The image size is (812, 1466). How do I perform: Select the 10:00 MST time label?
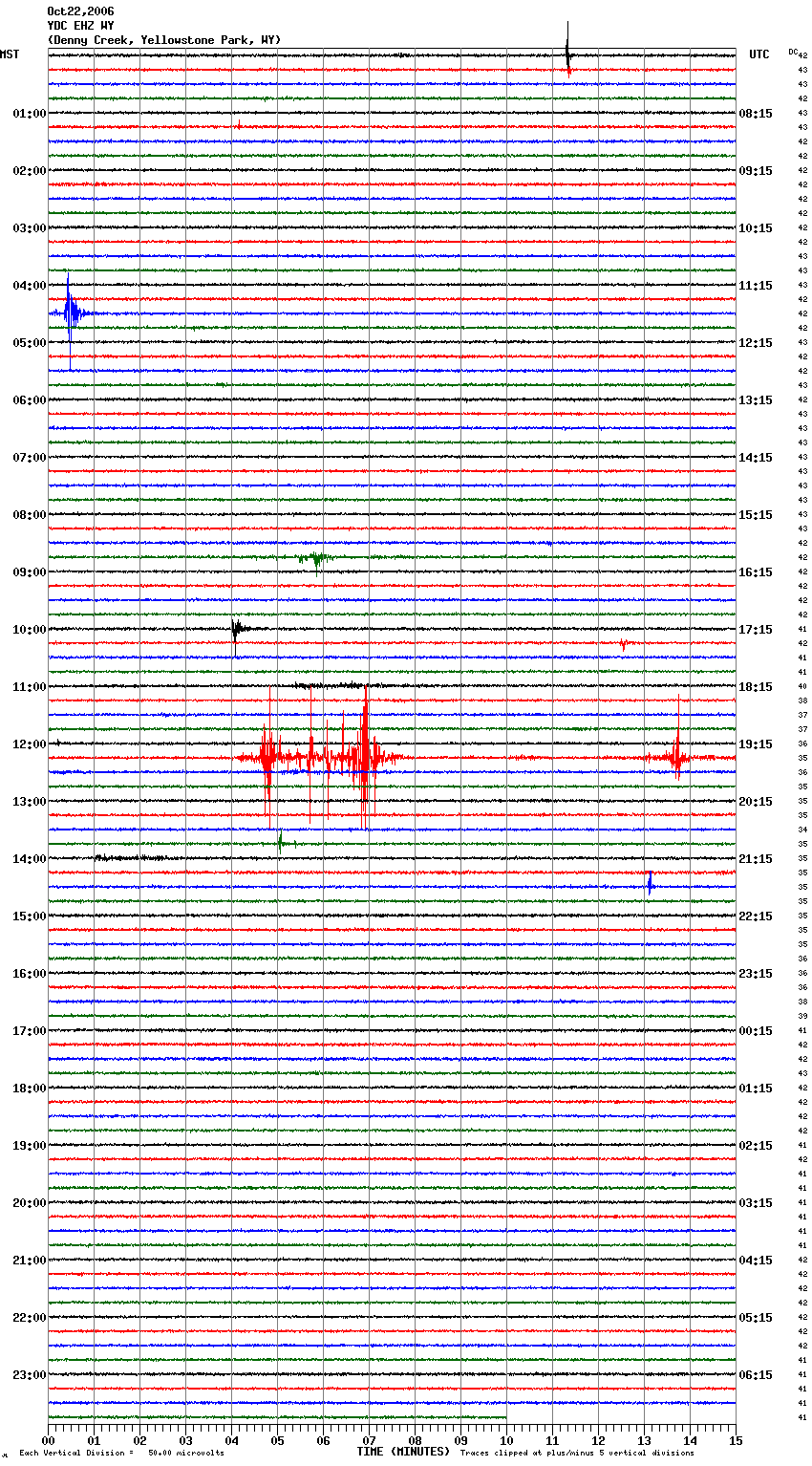click(x=30, y=630)
